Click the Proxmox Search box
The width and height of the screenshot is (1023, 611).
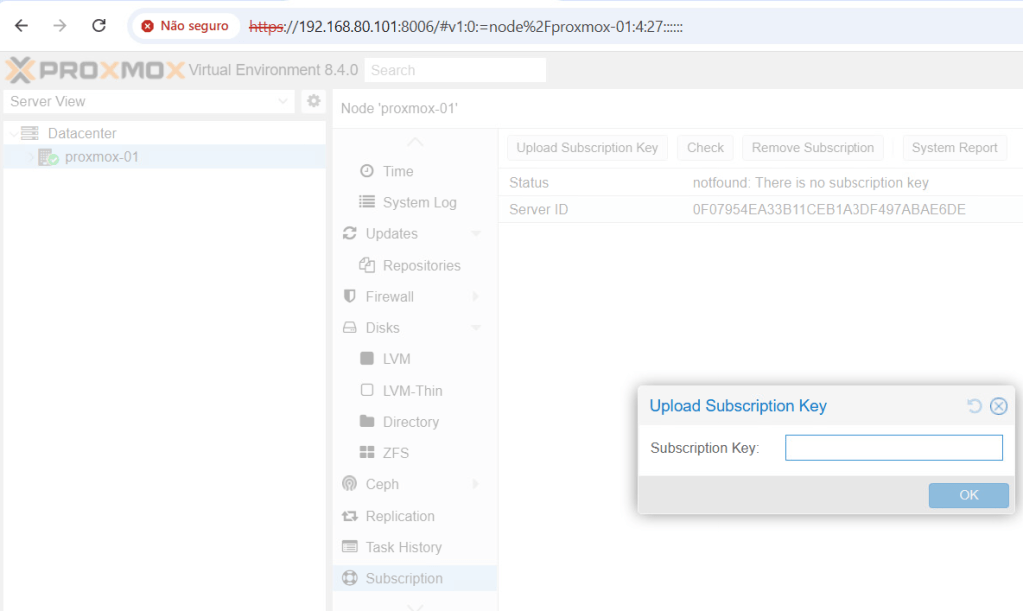pos(455,70)
